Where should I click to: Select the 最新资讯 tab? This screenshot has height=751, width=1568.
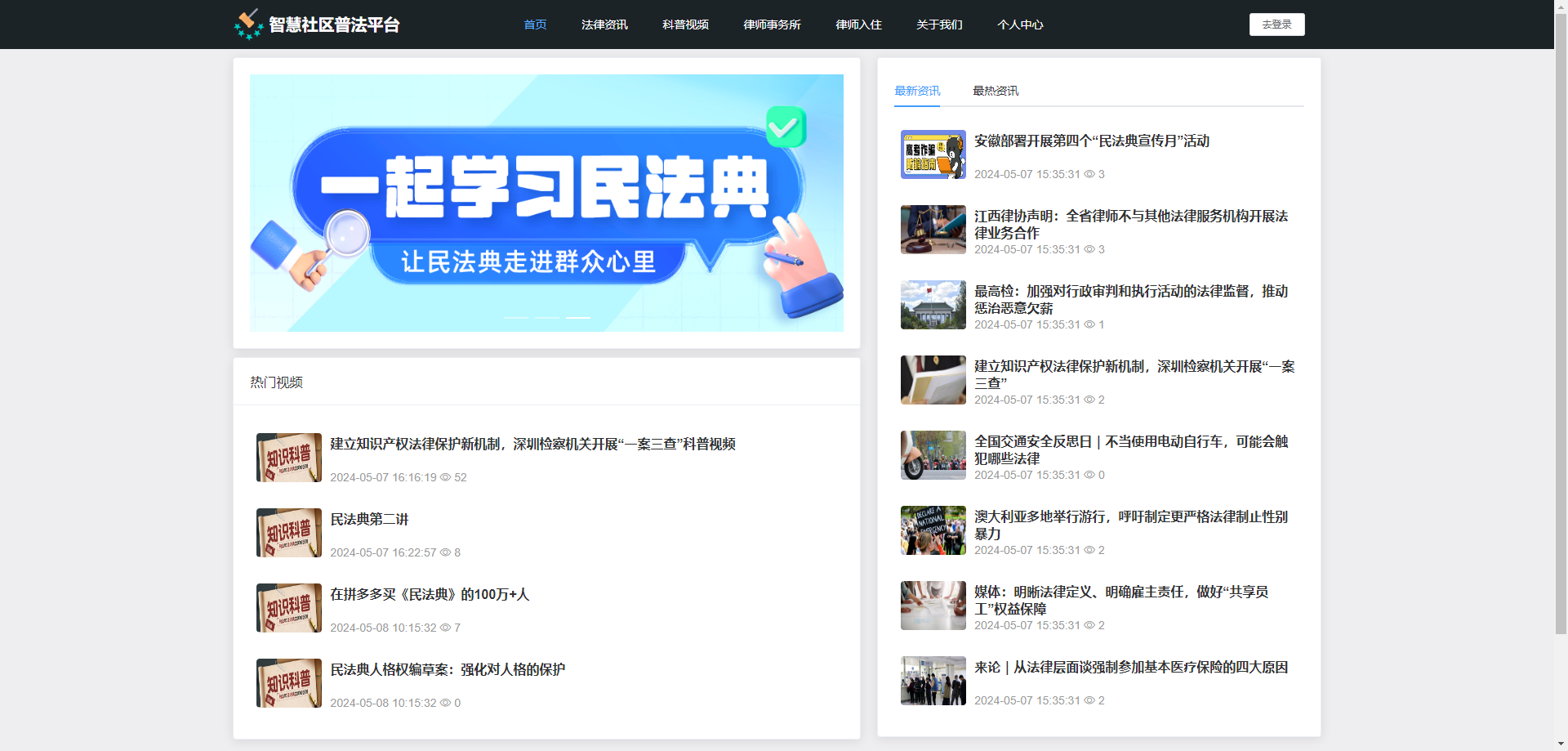tap(916, 91)
